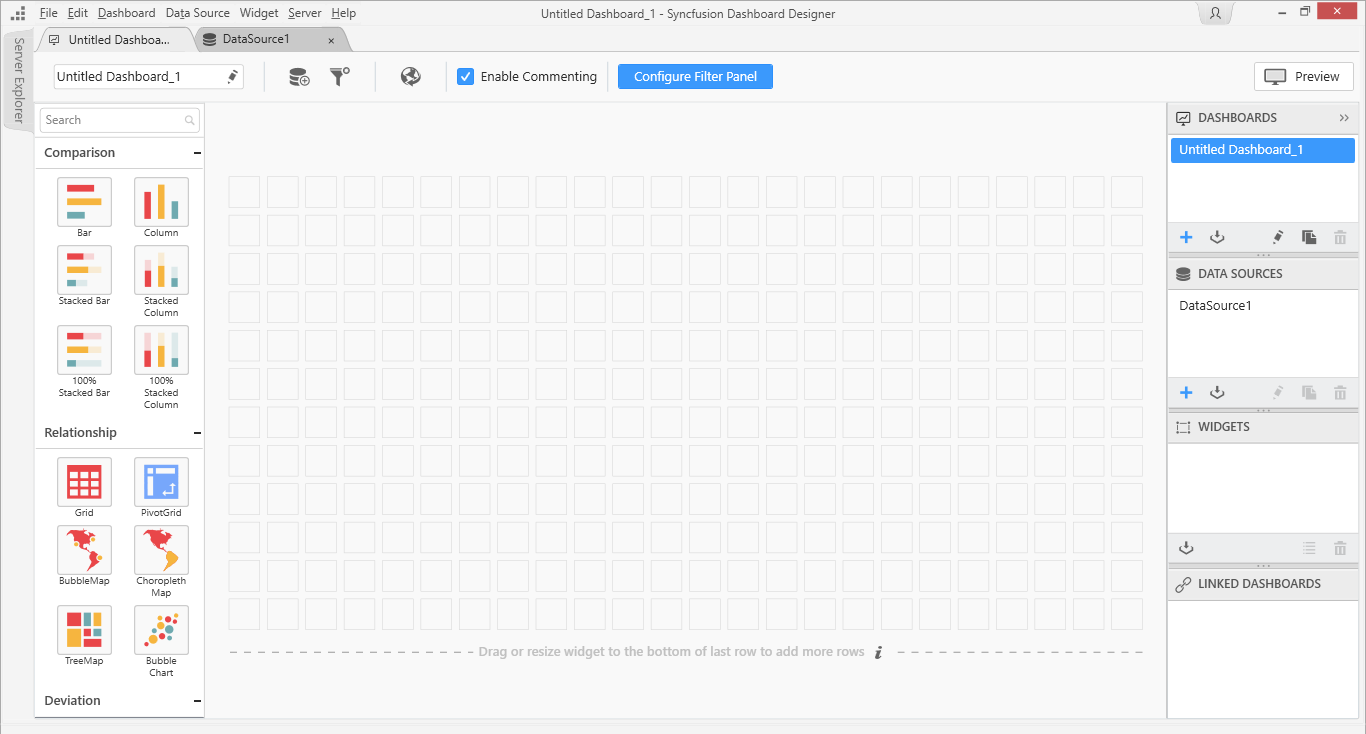Click the pencil icon to rename dashboard
Screen dimensions: 1366x734
coord(232,77)
